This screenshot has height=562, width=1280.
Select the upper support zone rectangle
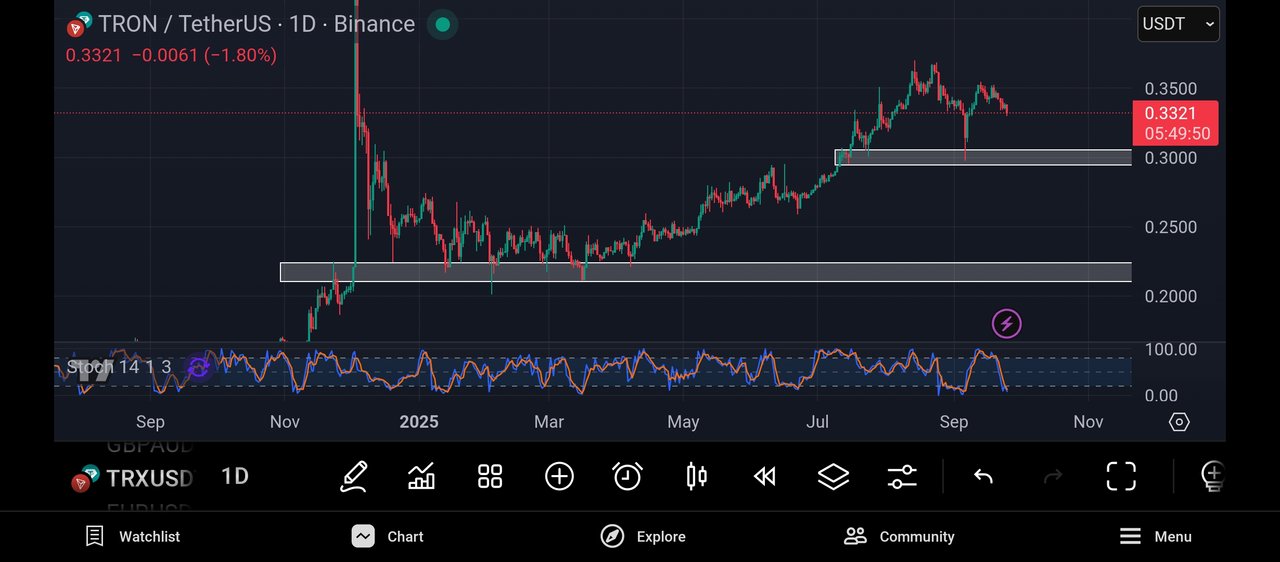pyautogui.click(x=983, y=157)
